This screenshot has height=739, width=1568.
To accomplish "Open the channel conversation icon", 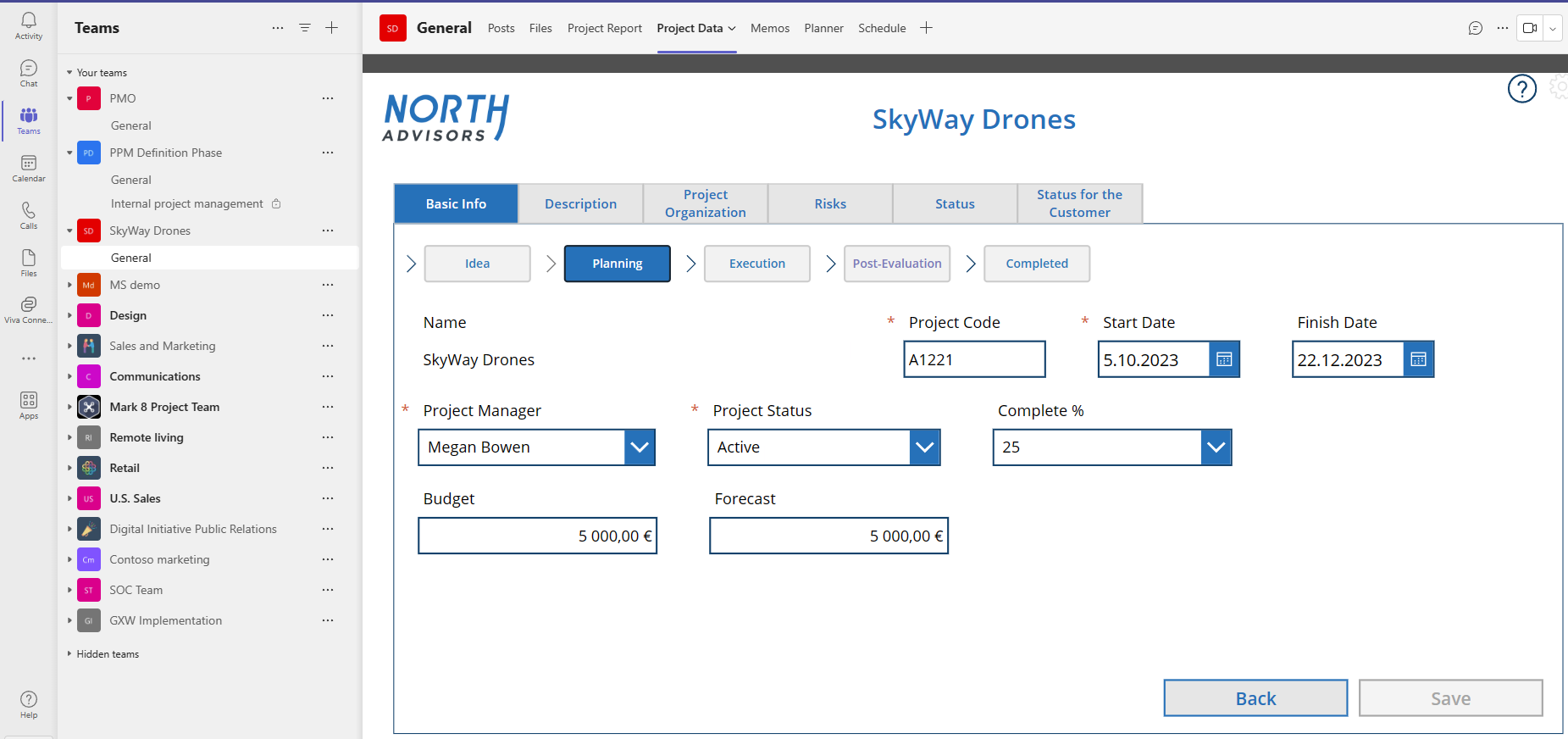I will pos(1476,28).
